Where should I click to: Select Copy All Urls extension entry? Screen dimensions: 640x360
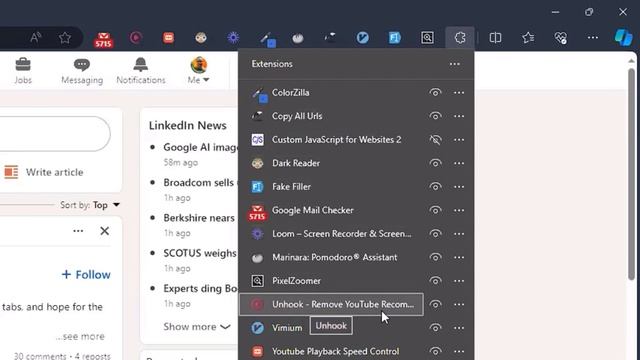tap(331, 116)
